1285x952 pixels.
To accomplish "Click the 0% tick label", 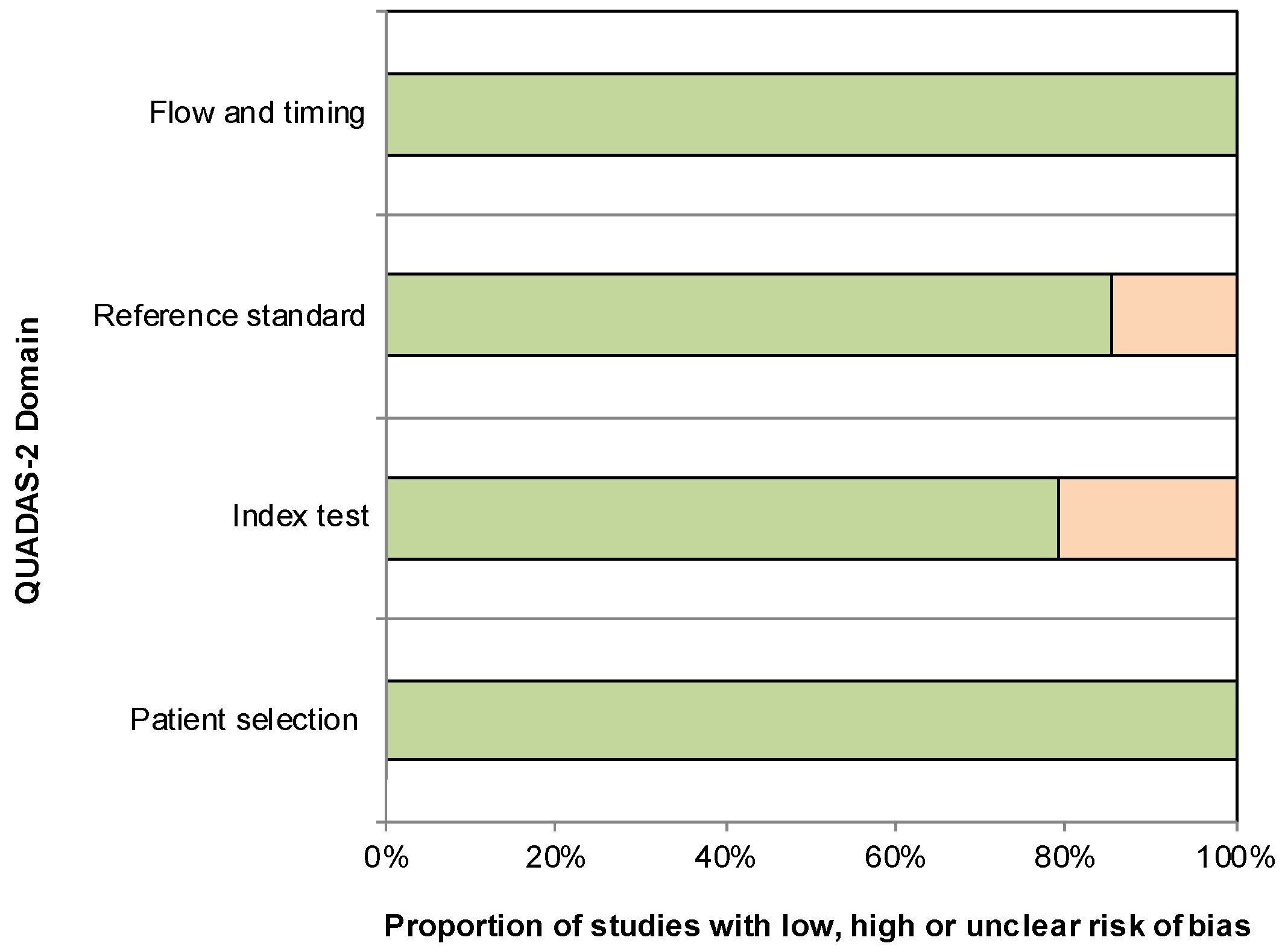I will click(386, 857).
